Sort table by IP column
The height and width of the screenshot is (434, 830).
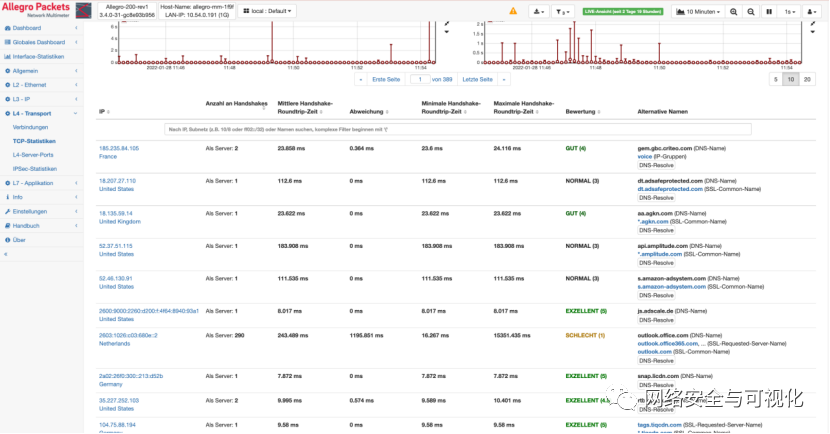pyautogui.click(x=104, y=112)
